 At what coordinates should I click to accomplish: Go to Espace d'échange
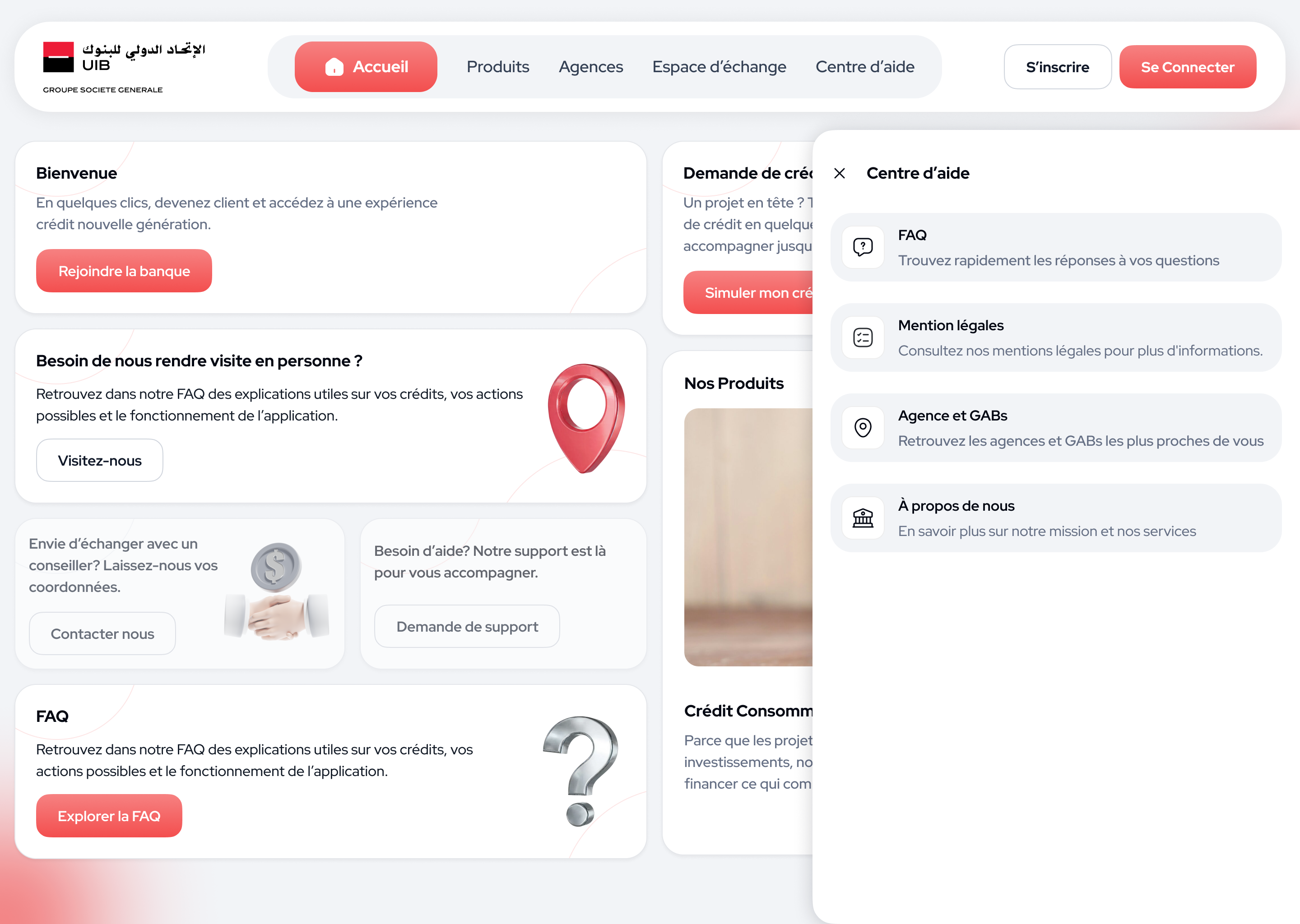(x=719, y=67)
